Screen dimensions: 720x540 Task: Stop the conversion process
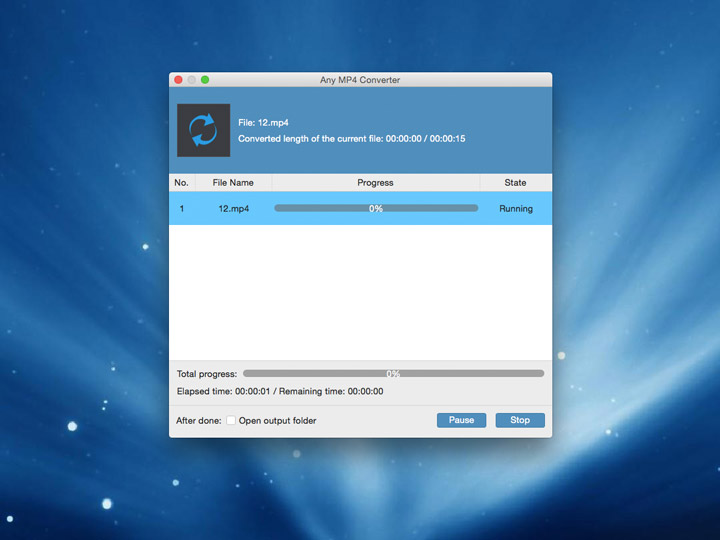[x=520, y=420]
